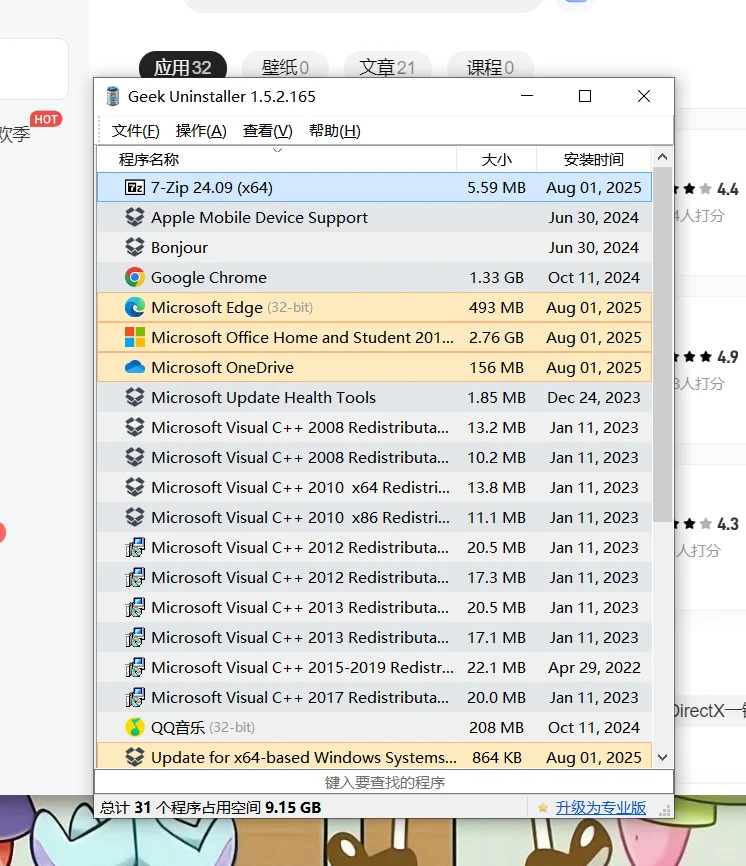Click the 键入要查找的程序 search field
This screenshot has width=746, height=866.
click(x=384, y=782)
